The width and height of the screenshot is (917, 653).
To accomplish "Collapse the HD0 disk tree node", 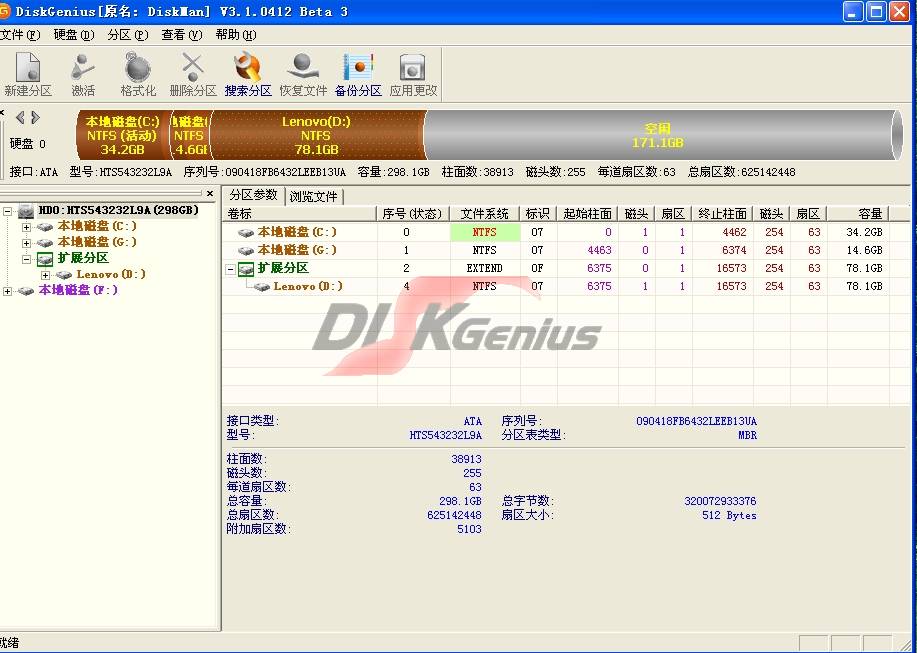I will (8, 211).
